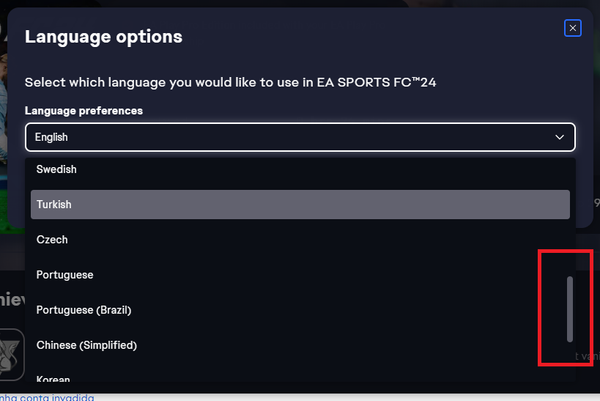Click the player image behind the dialog
Image resolution: width=600 pixels, height=401 pixels.
pos(3,115)
